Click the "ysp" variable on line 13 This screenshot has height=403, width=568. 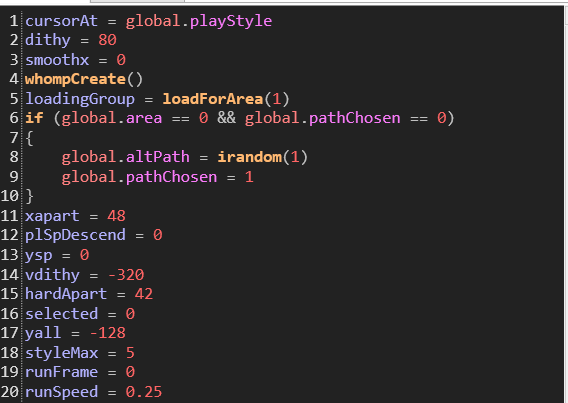39,256
